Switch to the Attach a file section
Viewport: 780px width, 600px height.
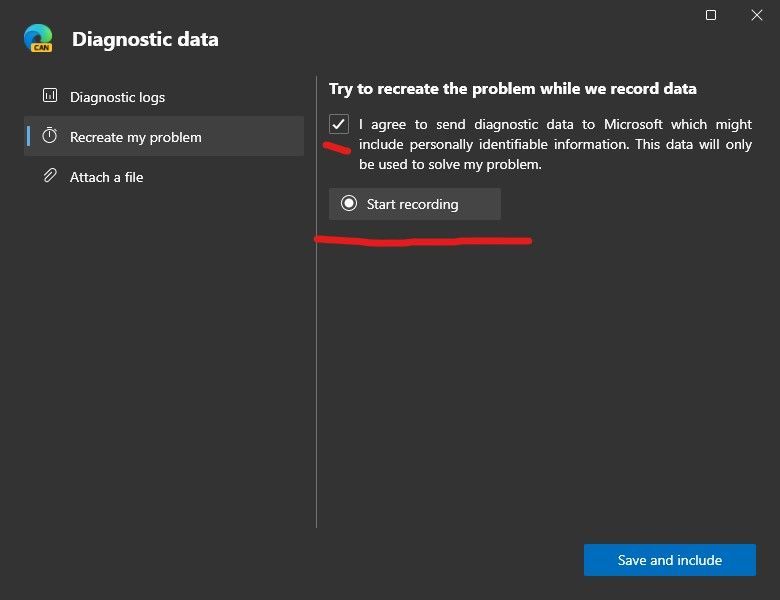(x=106, y=177)
